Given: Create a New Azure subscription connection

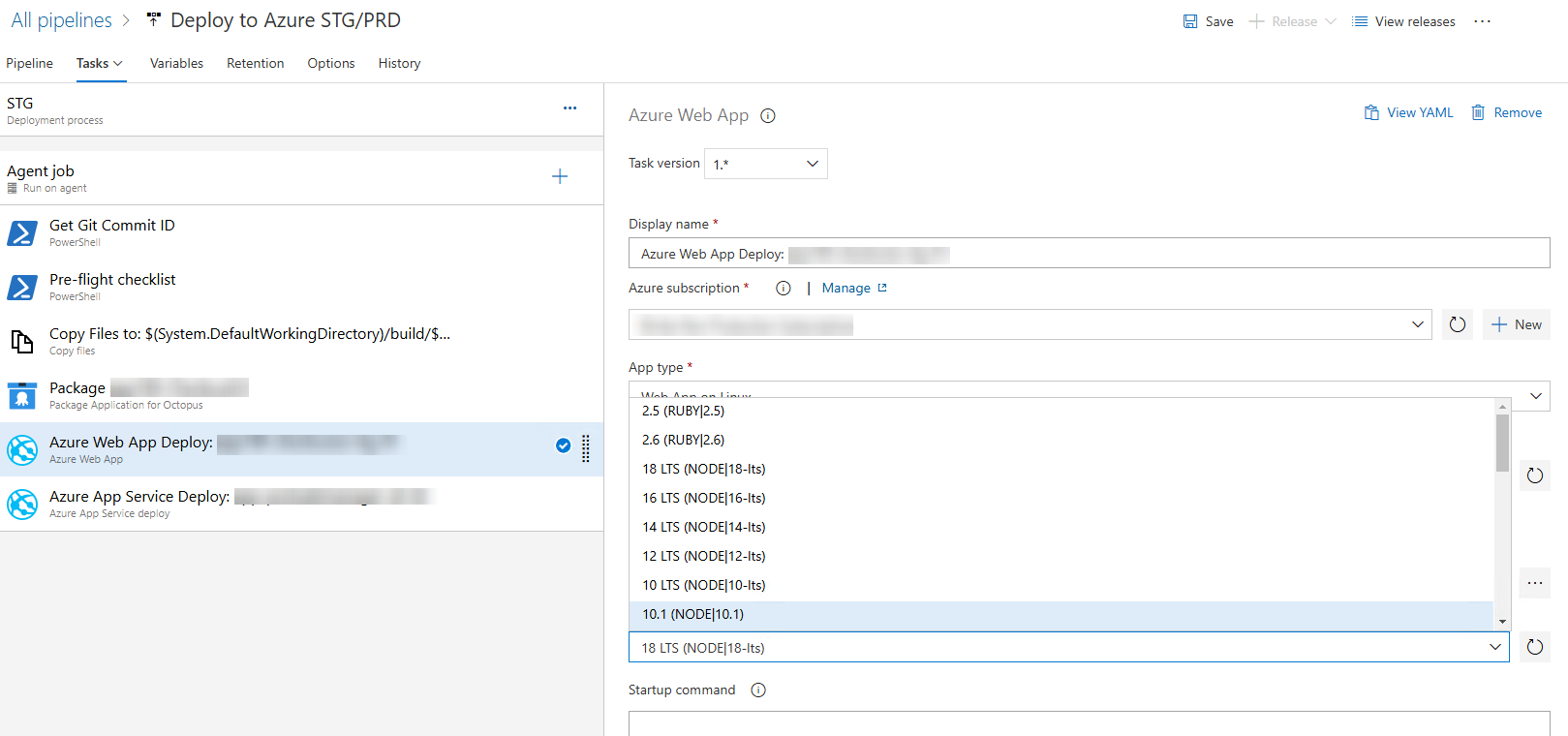Looking at the screenshot, I should coord(1517,324).
